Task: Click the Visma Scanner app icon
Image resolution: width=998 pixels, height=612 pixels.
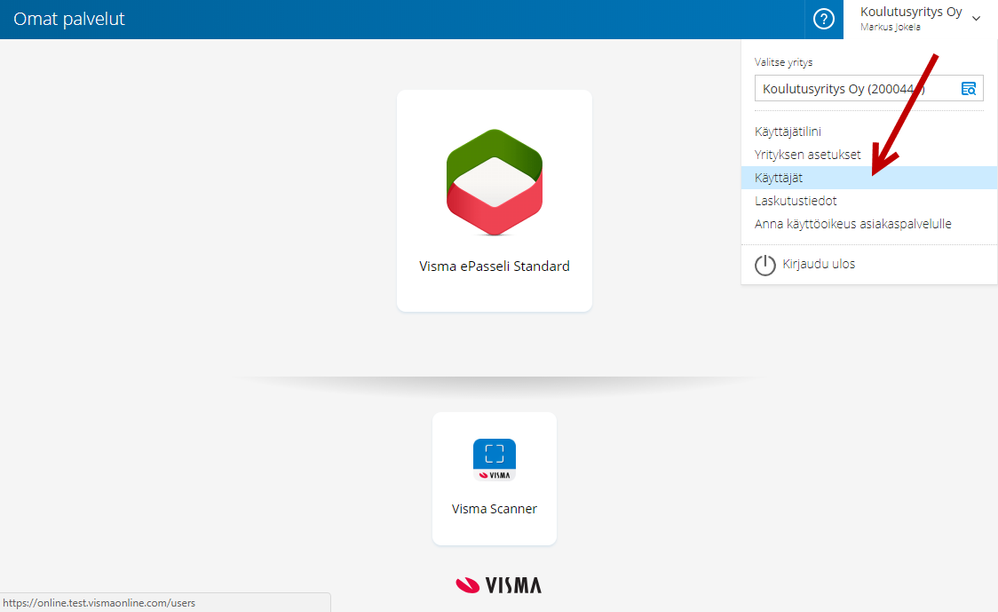Action: coord(495,460)
